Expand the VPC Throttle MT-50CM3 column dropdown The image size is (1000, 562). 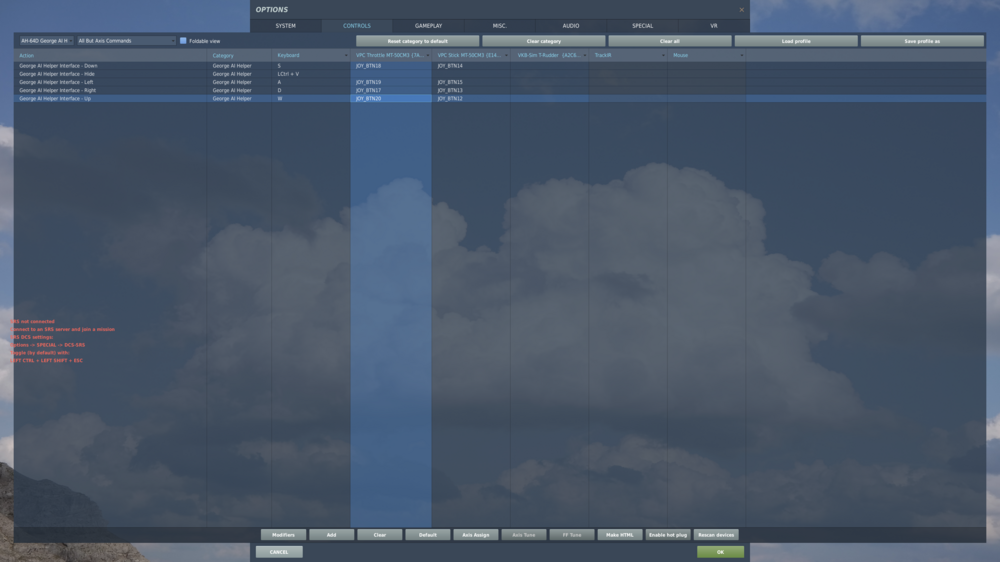[x=427, y=55]
